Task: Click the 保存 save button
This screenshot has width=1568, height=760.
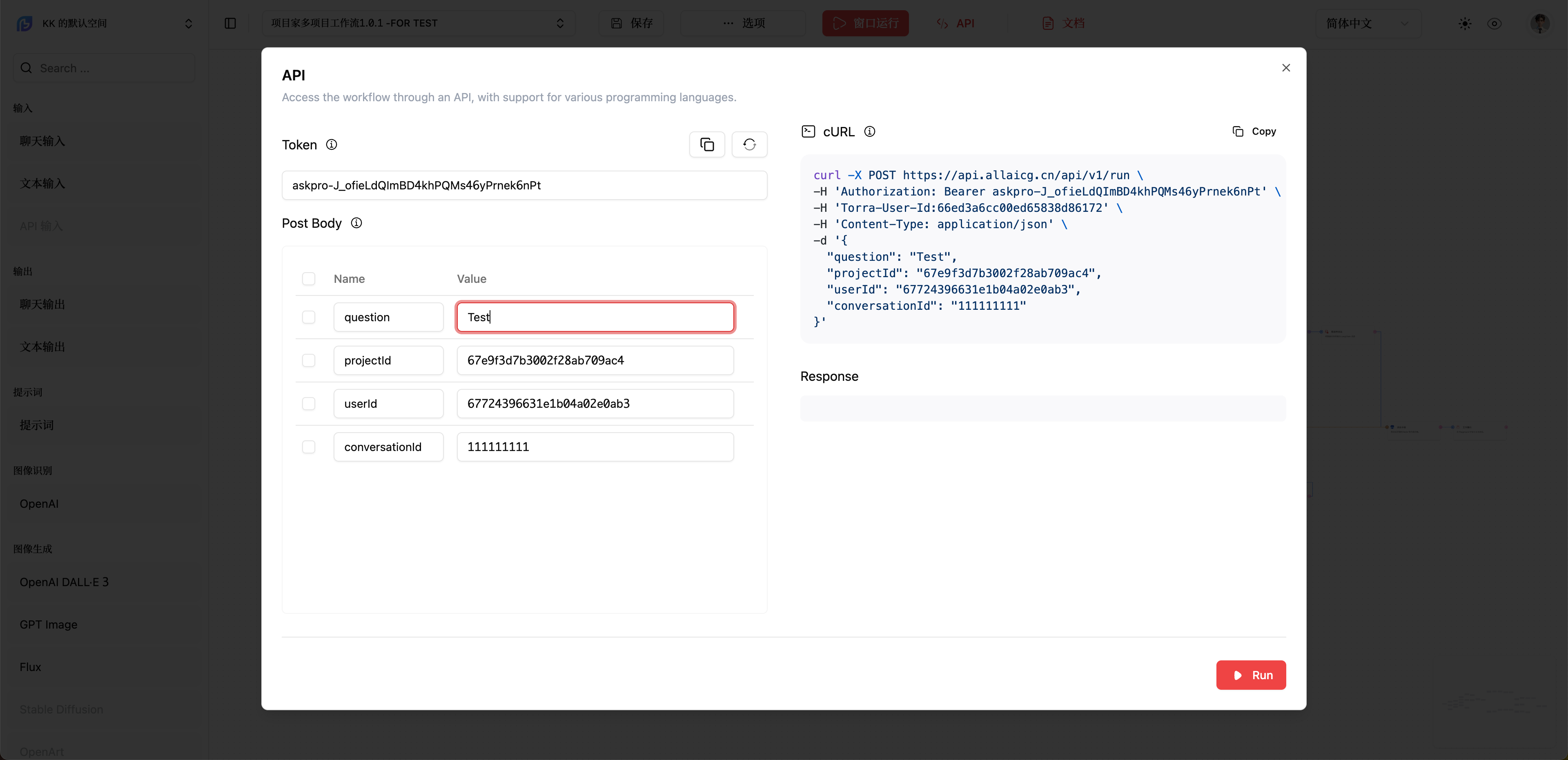Action: pos(631,23)
